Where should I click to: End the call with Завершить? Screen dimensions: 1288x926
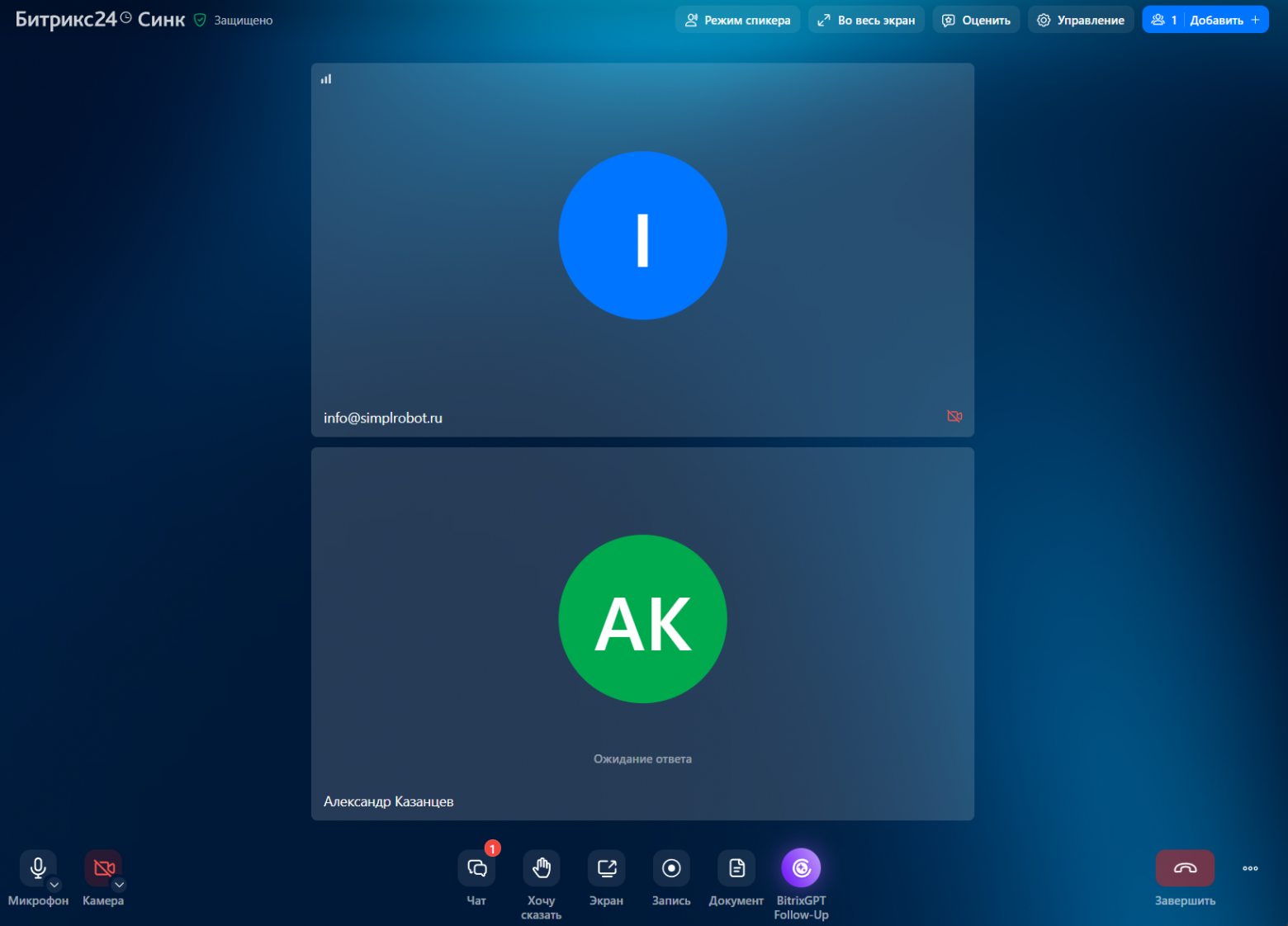coord(1184,868)
